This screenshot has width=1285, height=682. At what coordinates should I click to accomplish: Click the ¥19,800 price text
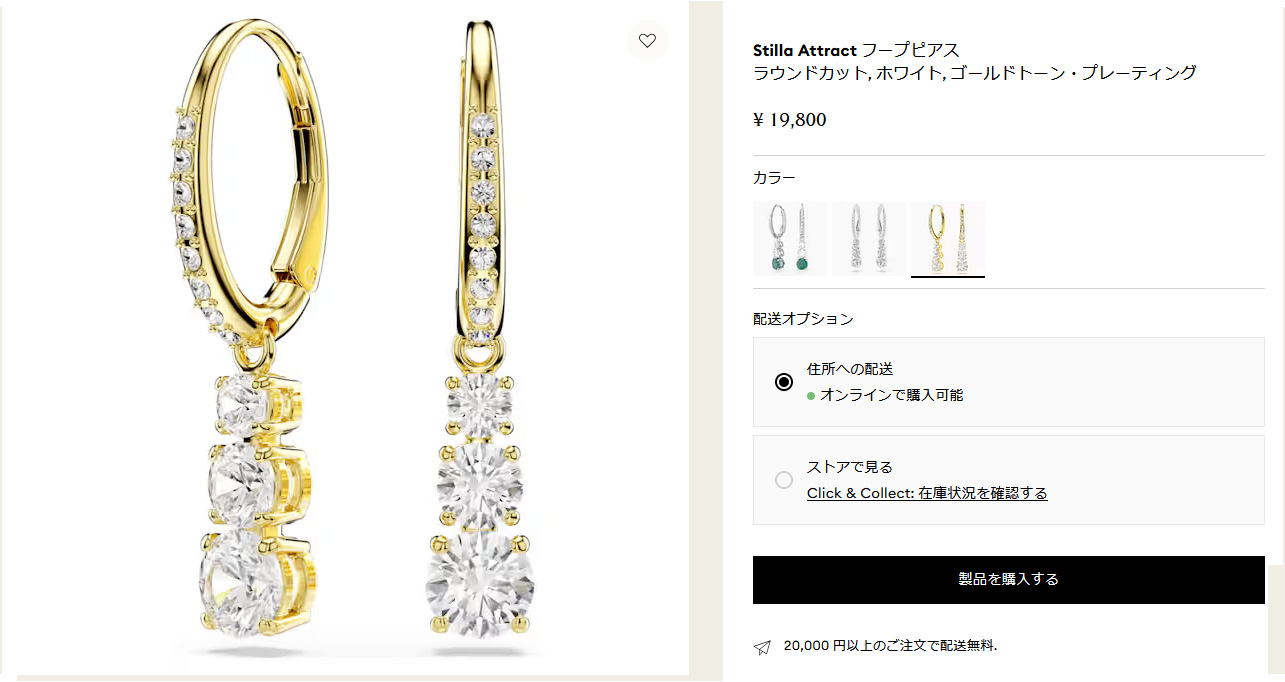[790, 119]
